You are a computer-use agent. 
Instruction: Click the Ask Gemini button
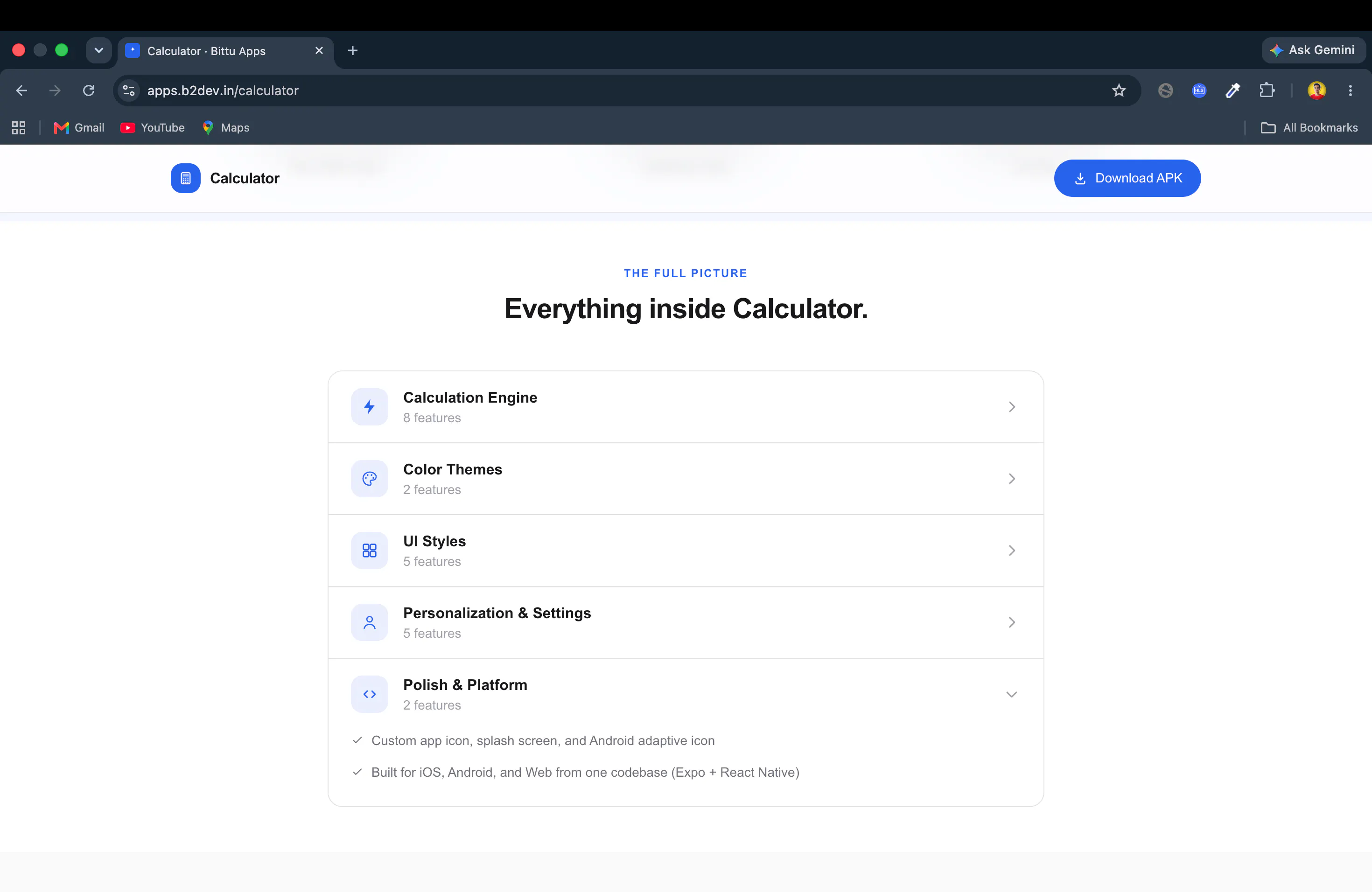click(1313, 50)
